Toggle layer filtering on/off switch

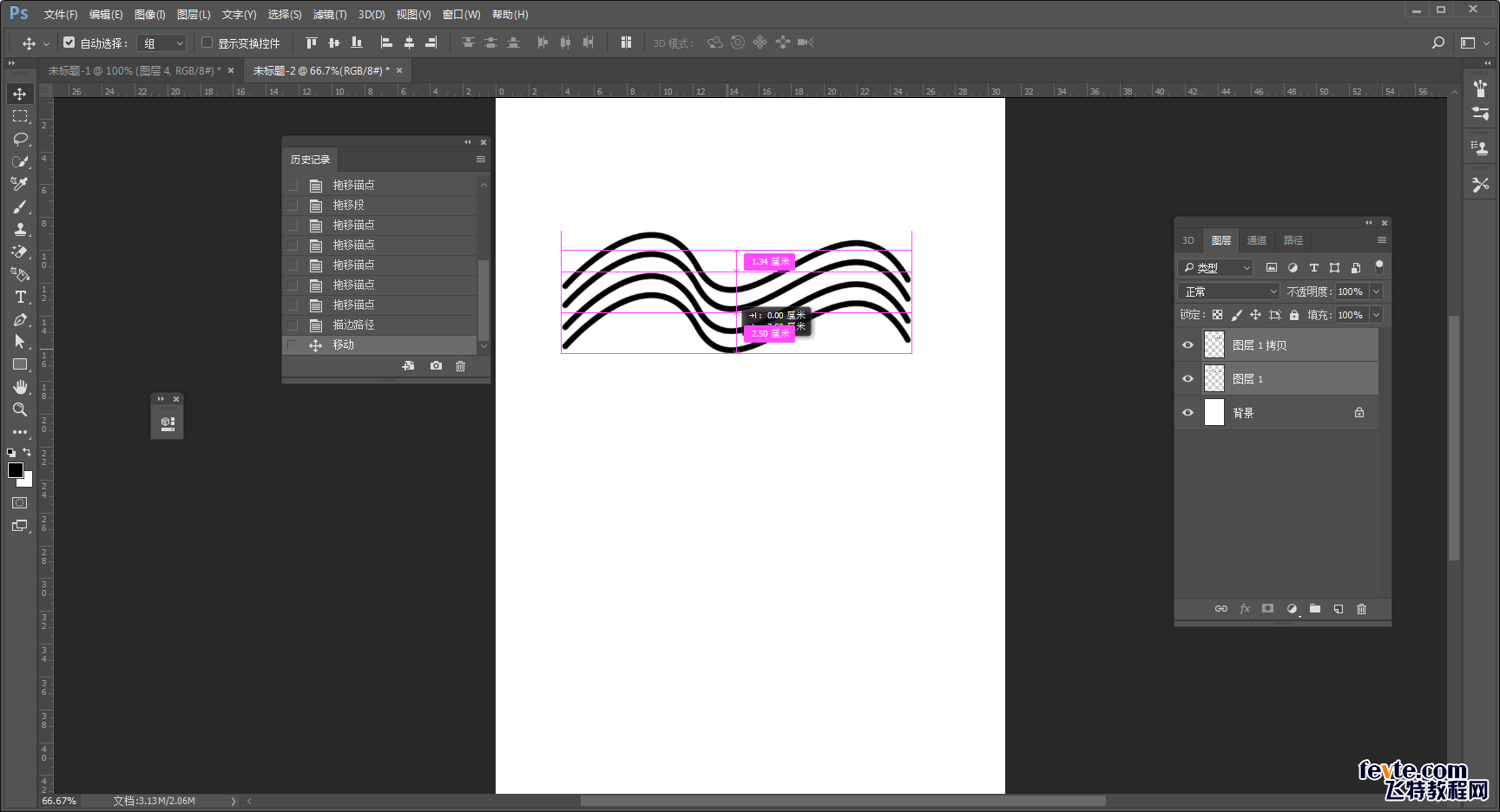(1378, 267)
